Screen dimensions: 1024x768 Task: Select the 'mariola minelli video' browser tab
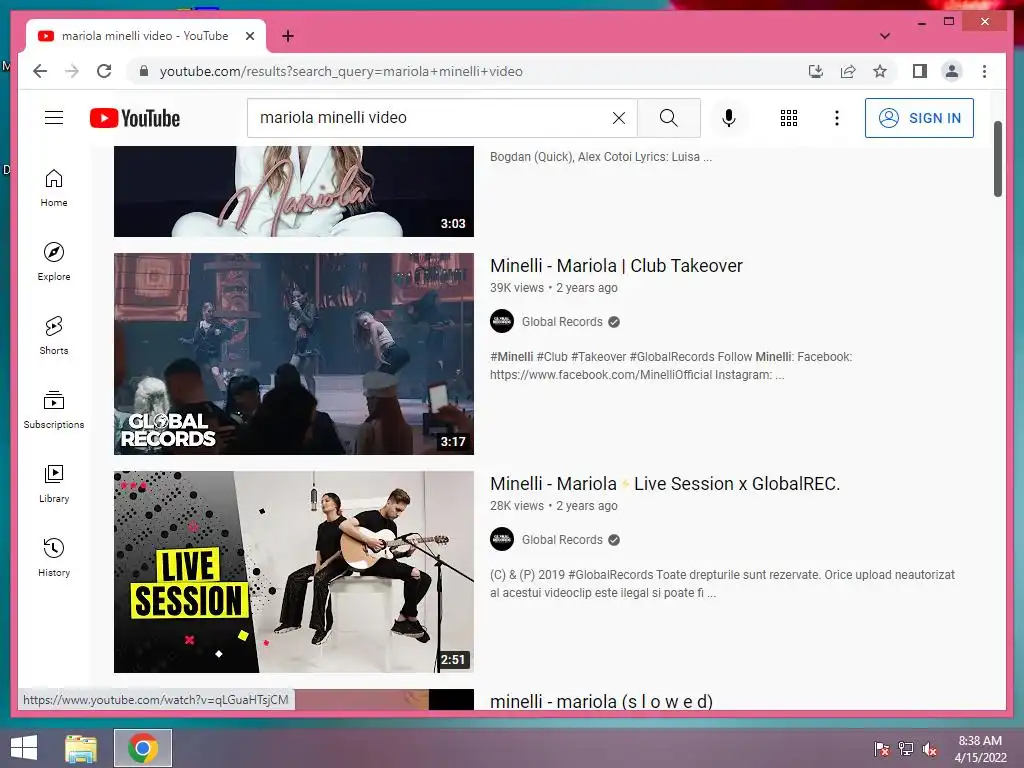pyautogui.click(x=145, y=36)
